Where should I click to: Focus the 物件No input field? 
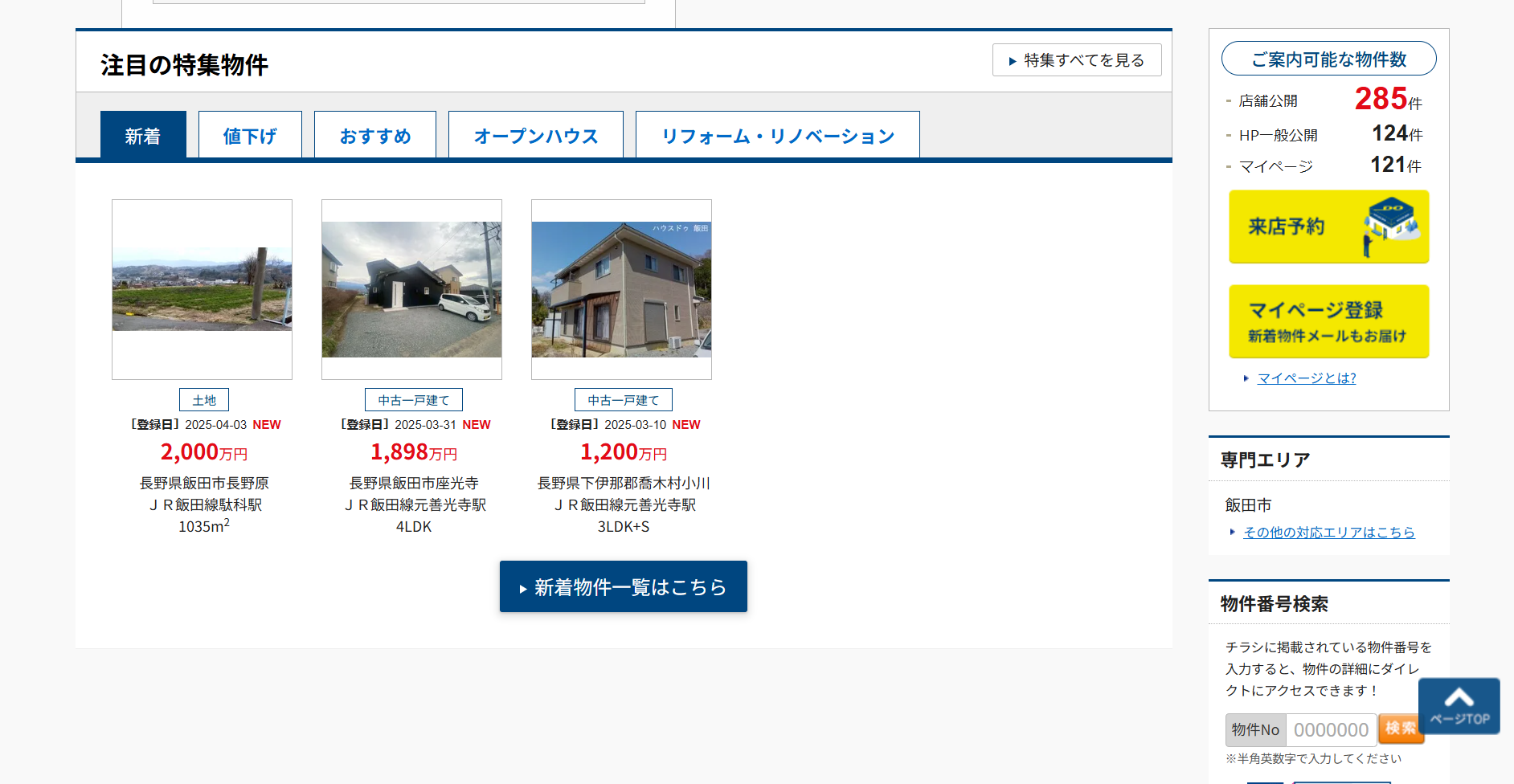[x=1331, y=730]
